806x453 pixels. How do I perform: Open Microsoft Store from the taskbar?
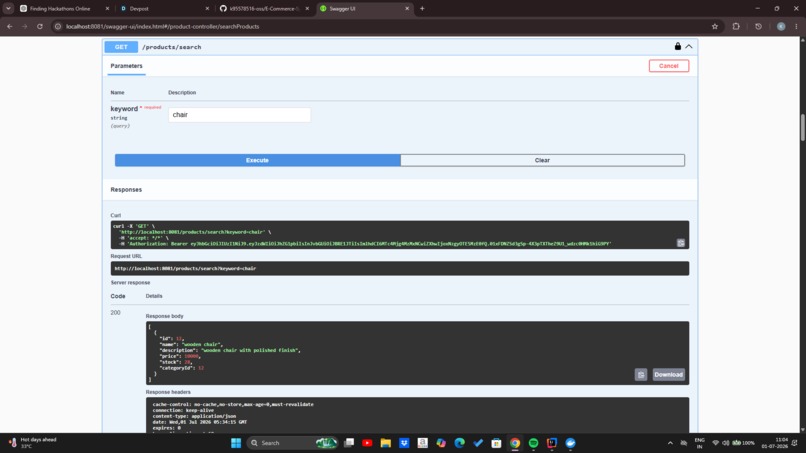[496, 443]
